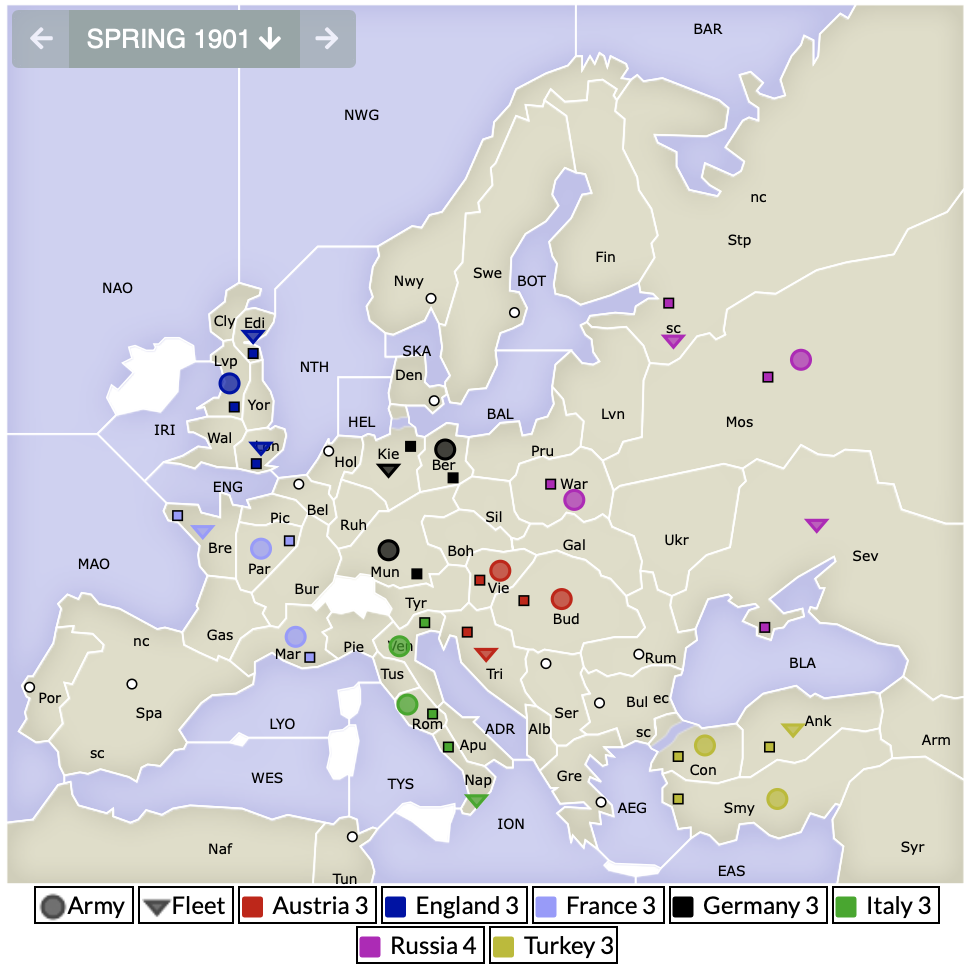This screenshot has height=968, width=972.
Task: Select the Russian army in Moscow
Action: tap(801, 359)
